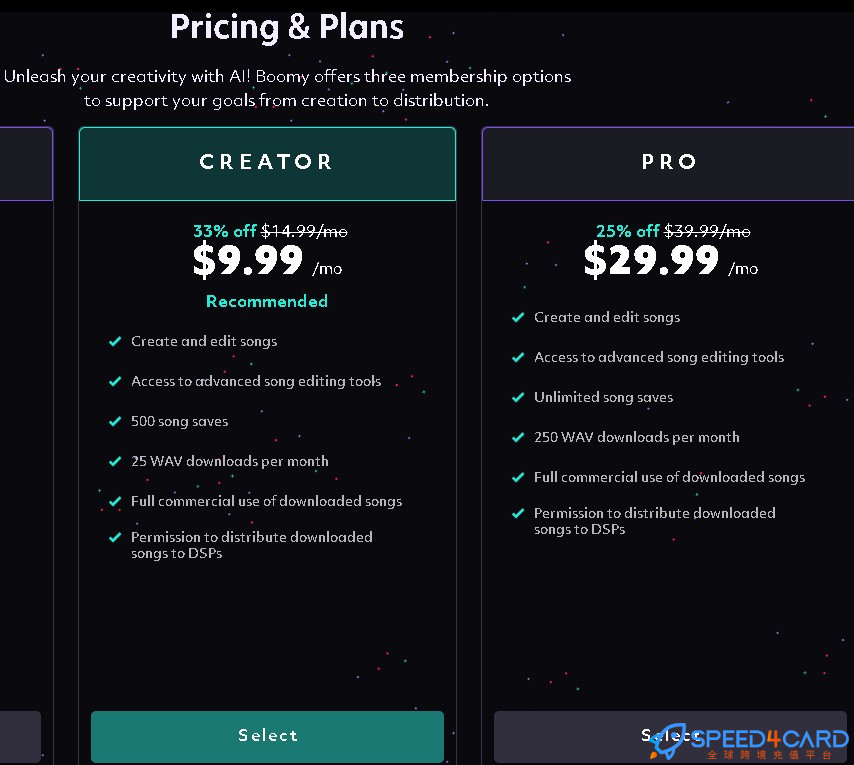This screenshot has height=765, width=854.
Task: Click the Creator plan Select button
Action: (x=267, y=736)
